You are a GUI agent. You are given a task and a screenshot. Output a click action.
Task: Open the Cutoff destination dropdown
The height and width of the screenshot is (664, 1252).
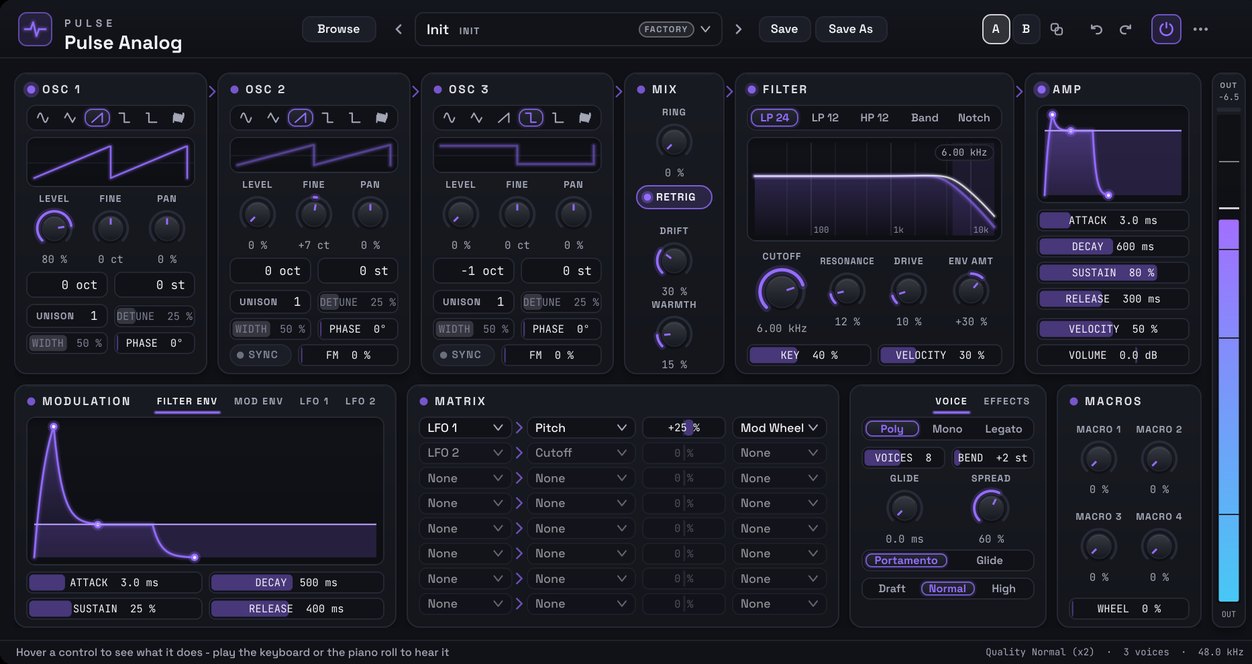click(581, 453)
